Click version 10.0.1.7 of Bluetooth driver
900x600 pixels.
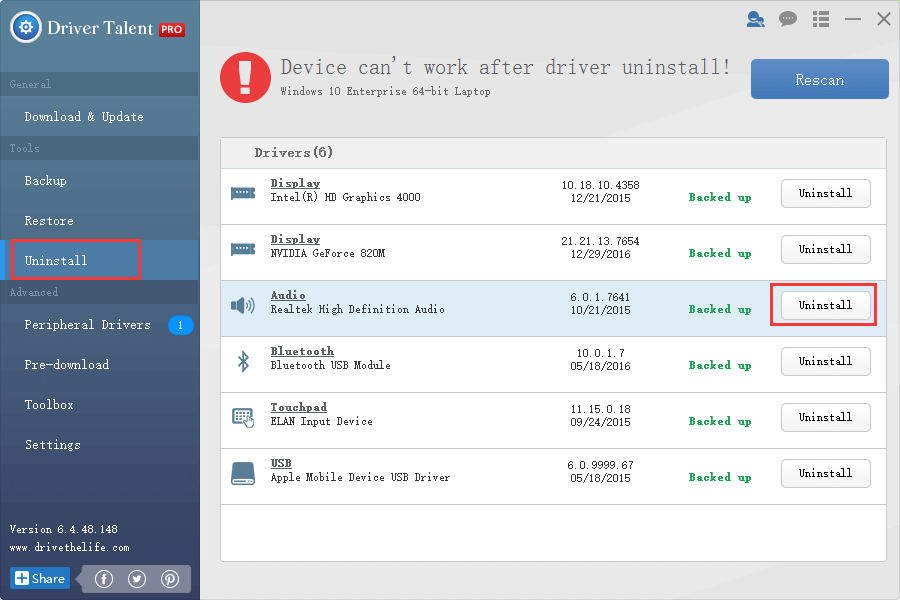[600, 353]
